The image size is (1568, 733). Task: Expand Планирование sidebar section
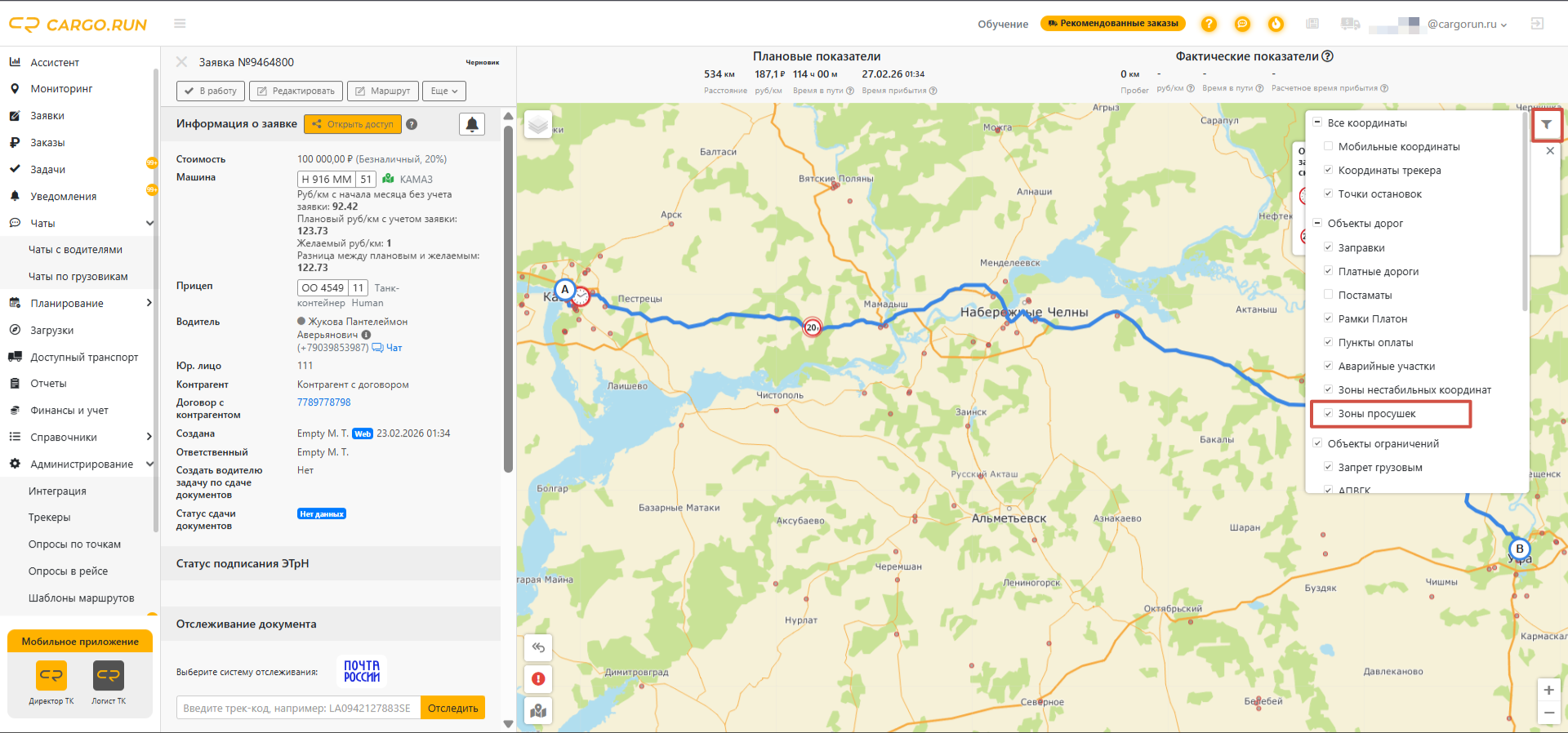tap(149, 303)
